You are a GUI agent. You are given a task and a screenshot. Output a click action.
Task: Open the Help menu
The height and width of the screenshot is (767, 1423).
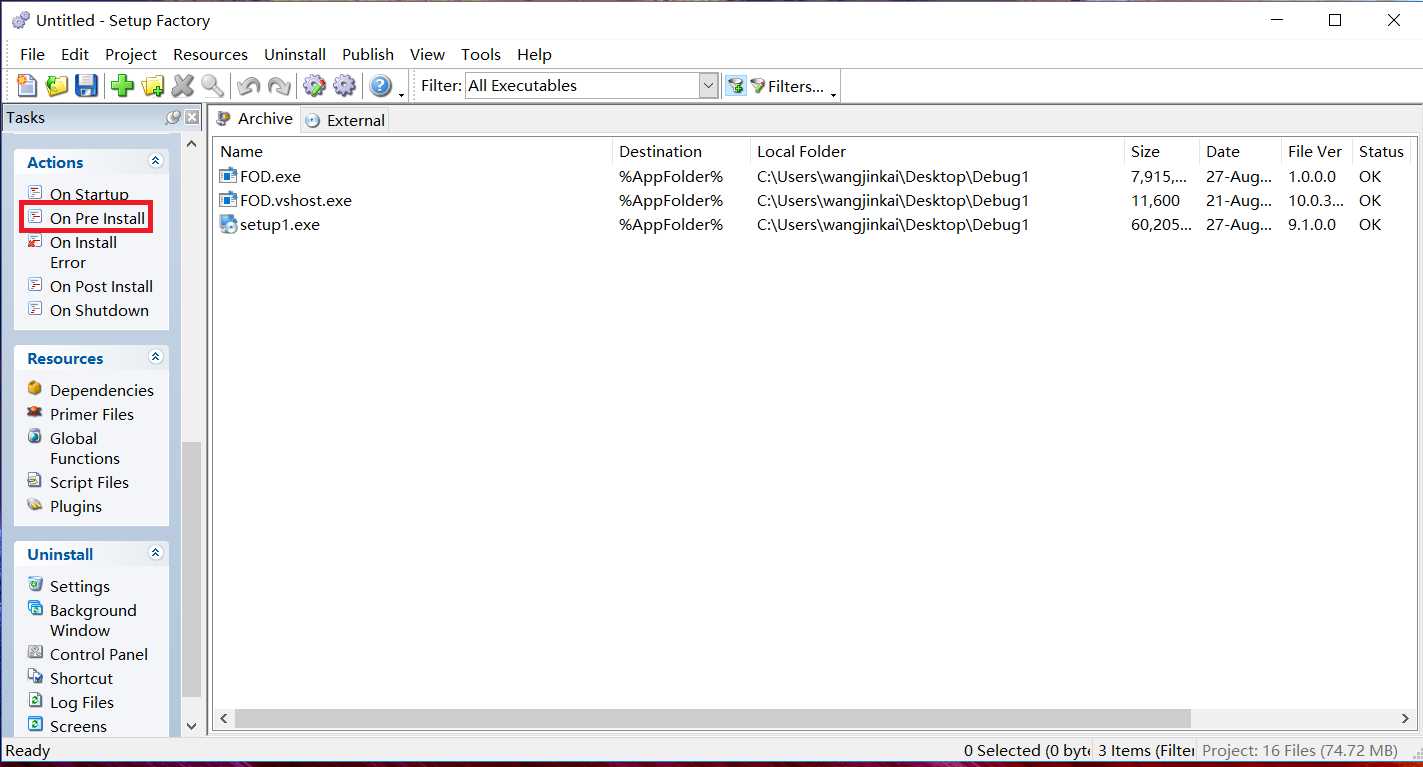click(534, 54)
